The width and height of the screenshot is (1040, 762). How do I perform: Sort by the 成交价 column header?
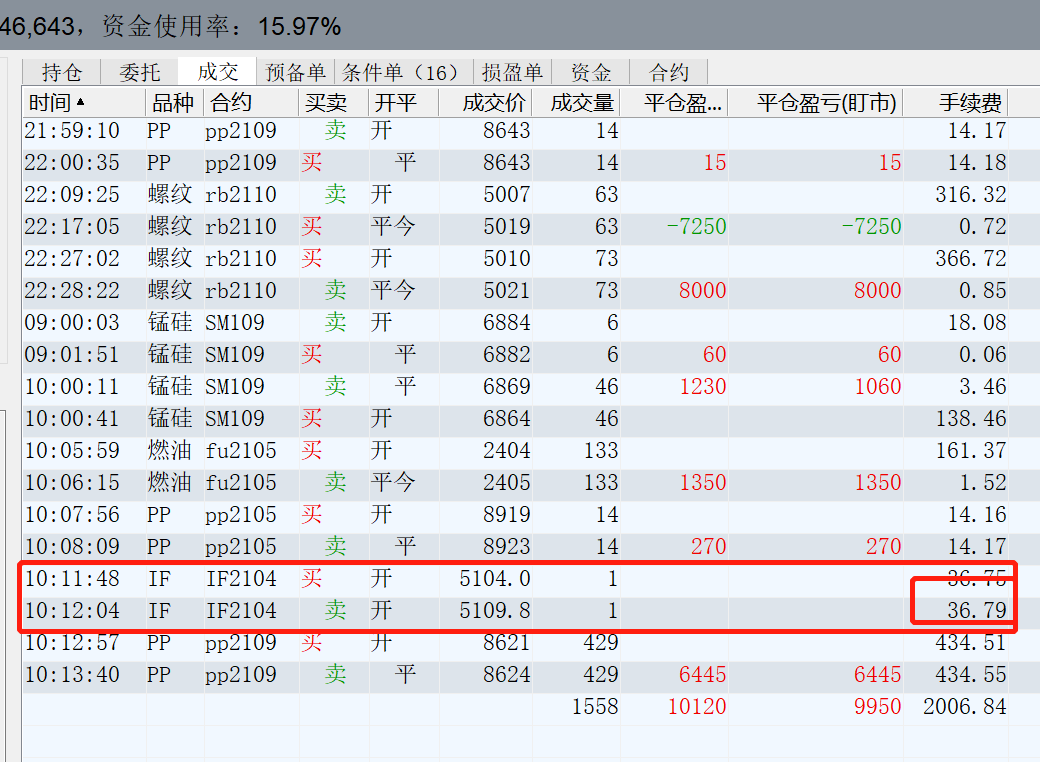pyautogui.click(x=494, y=102)
